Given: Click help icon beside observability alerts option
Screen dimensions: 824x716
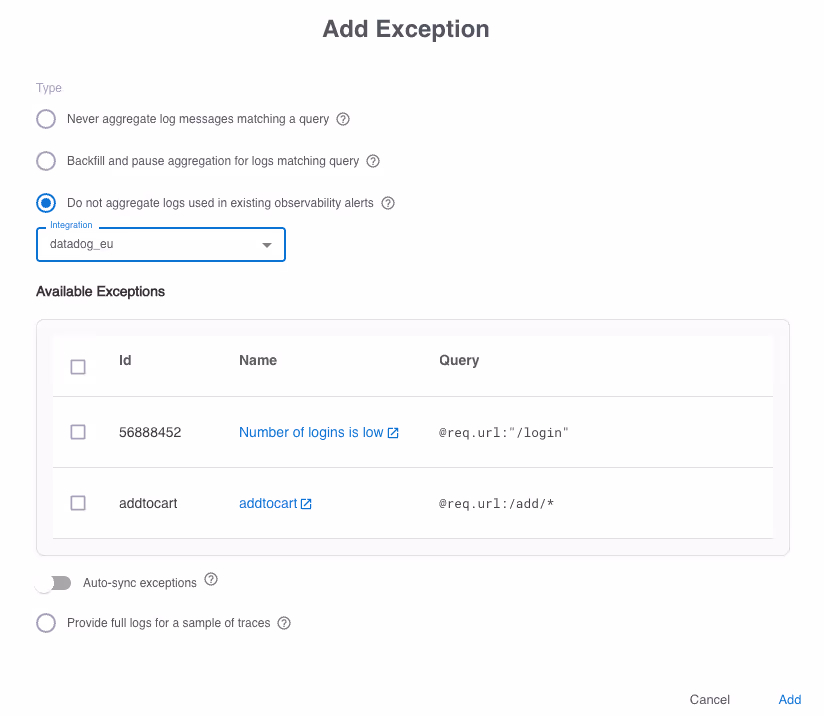Looking at the screenshot, I should [388, 203].
